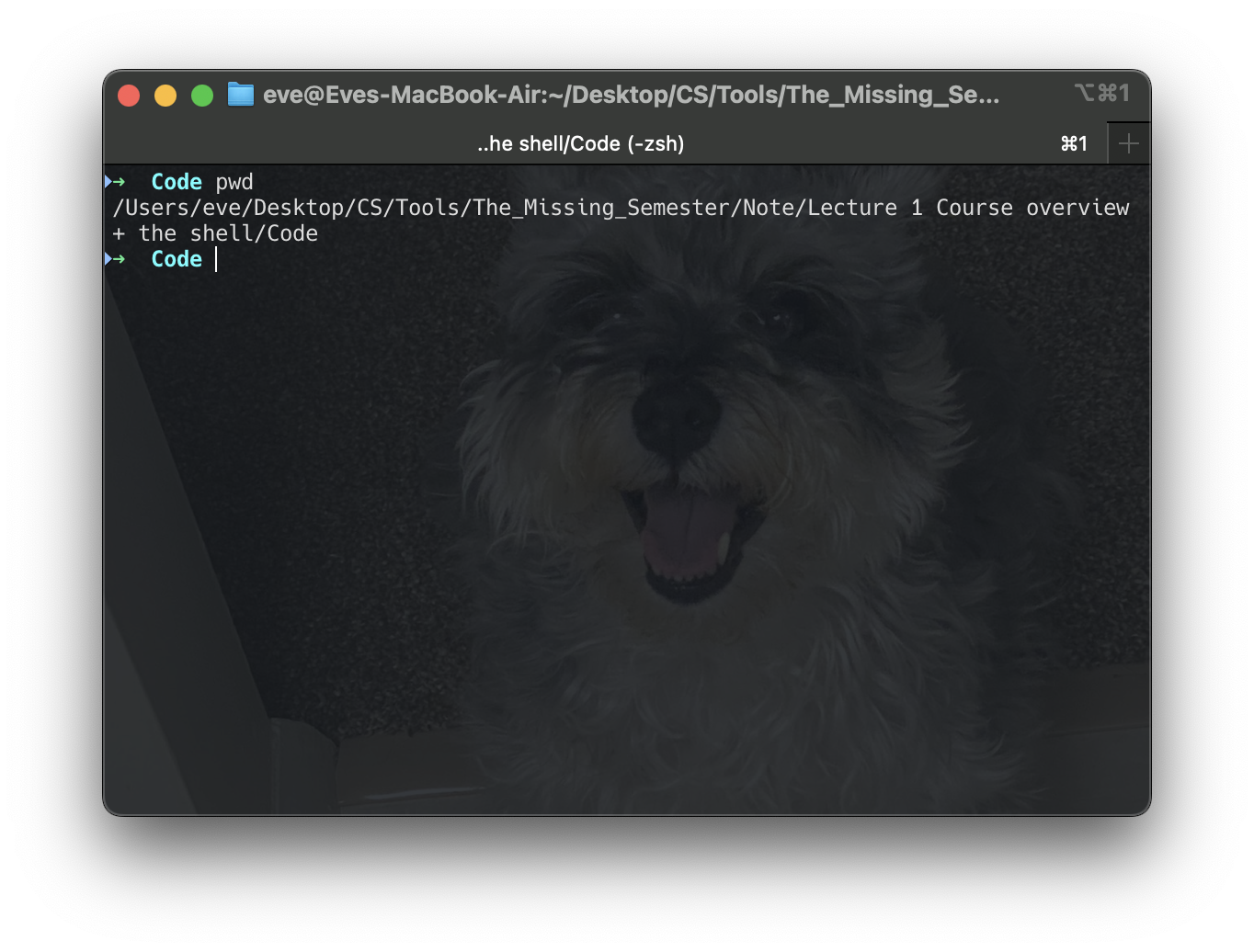Screen dimensions: 1254x952
Task: Click the red close traffic light
Action: [x=129, y=95]
